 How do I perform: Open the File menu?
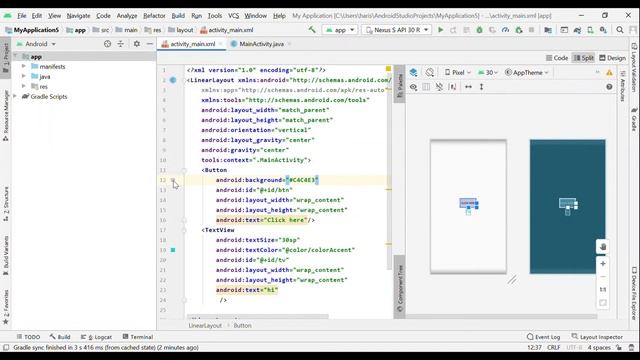[22, 16]
